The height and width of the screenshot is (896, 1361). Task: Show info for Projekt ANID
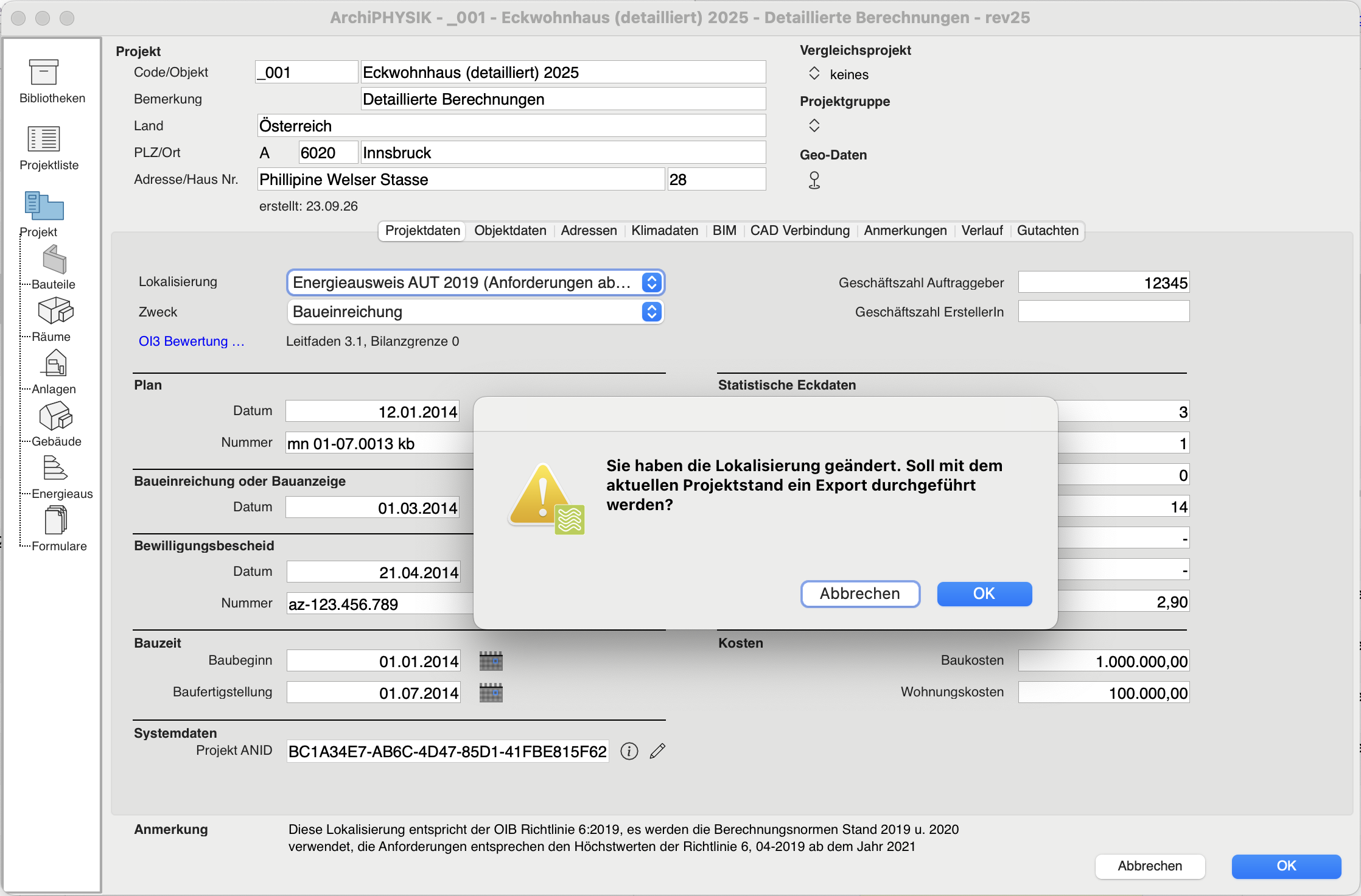(x=629, y=751)
